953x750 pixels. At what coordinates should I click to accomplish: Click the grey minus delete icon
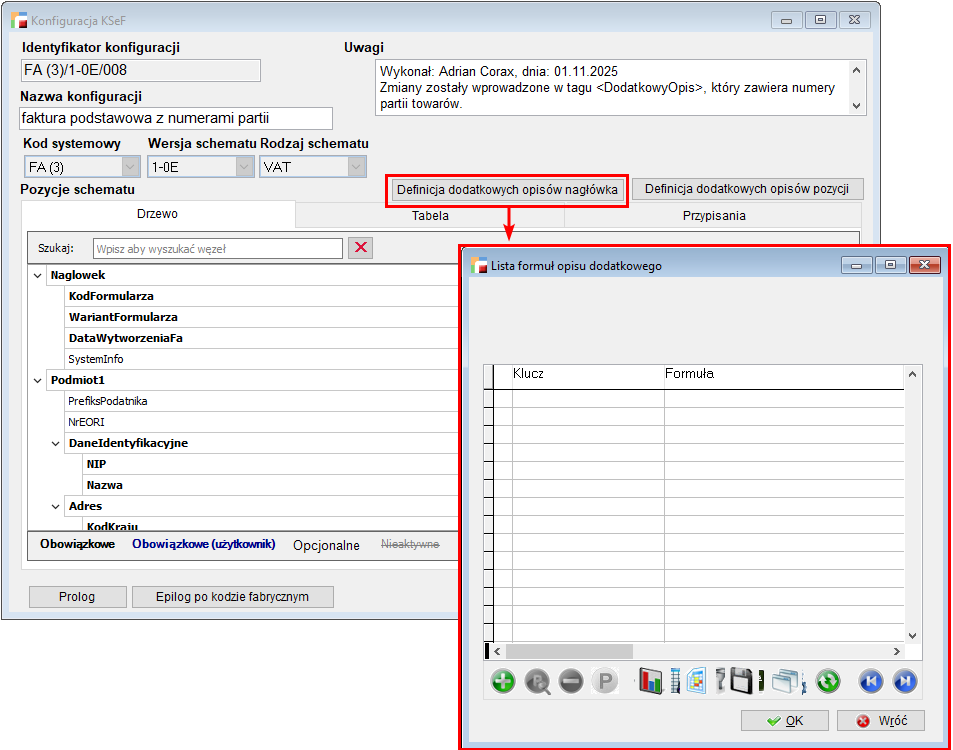[571, 682]
